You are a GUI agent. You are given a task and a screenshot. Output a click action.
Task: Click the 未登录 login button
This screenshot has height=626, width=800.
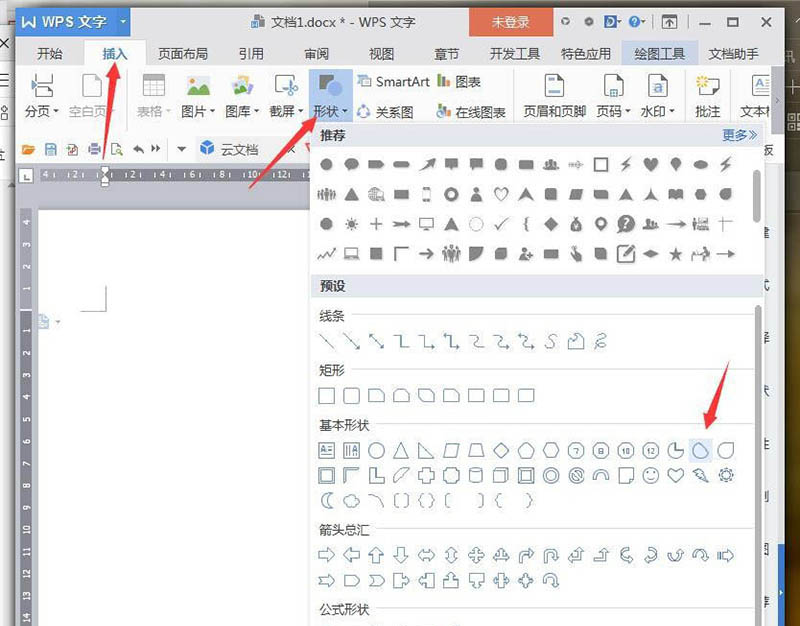coord(511,22)
